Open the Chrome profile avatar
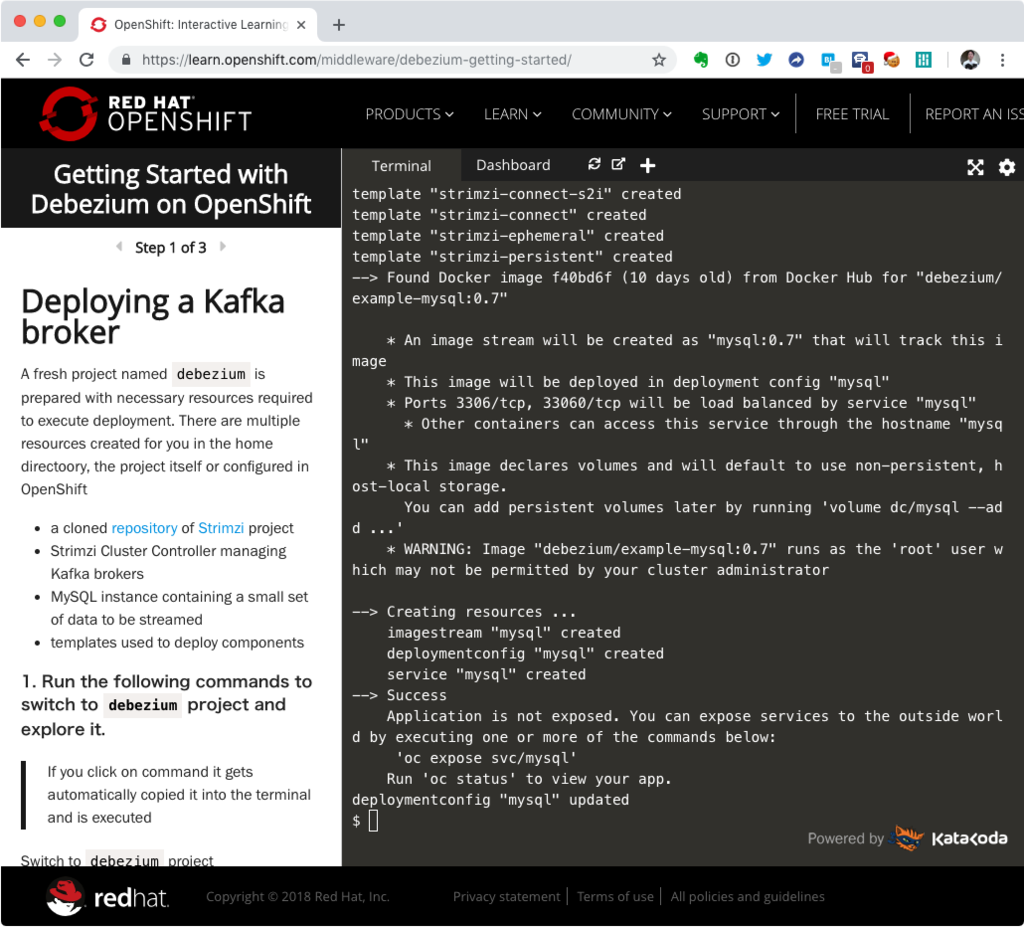The height and width of the screenshot is (927, 1024). point(970,60)
